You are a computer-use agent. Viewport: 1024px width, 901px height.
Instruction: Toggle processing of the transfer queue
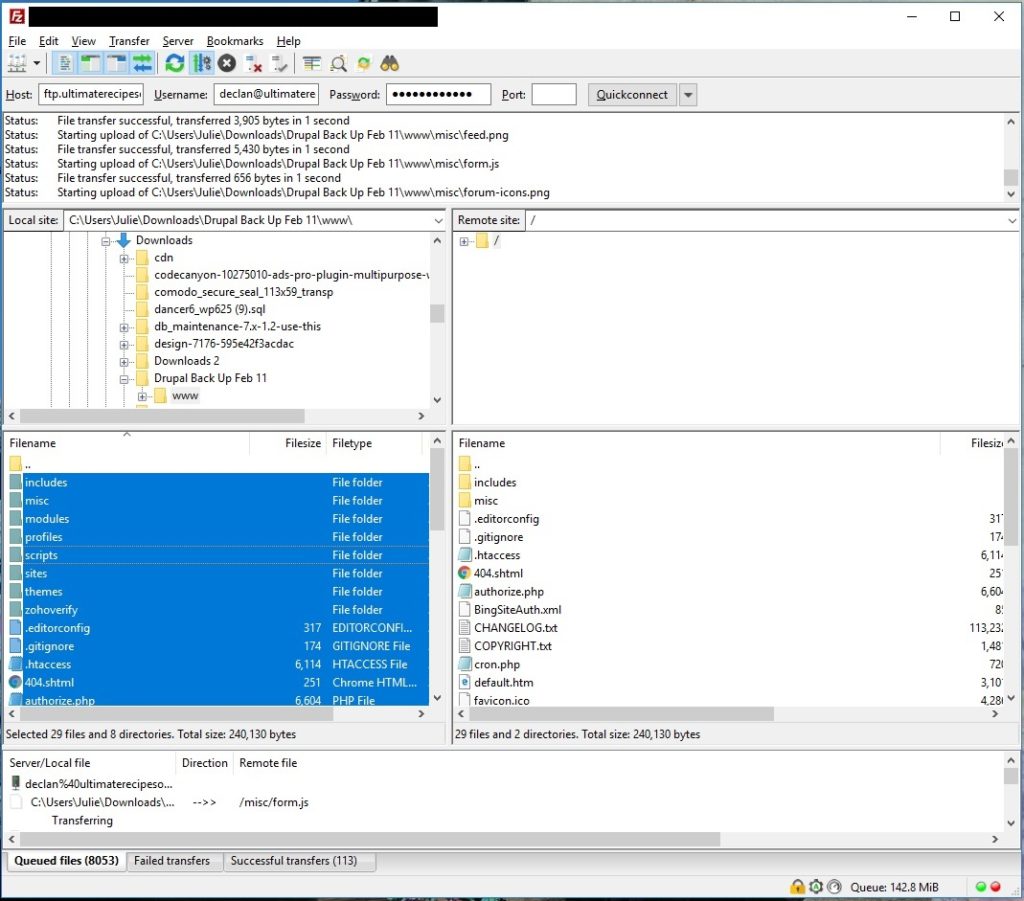point(198,63)
